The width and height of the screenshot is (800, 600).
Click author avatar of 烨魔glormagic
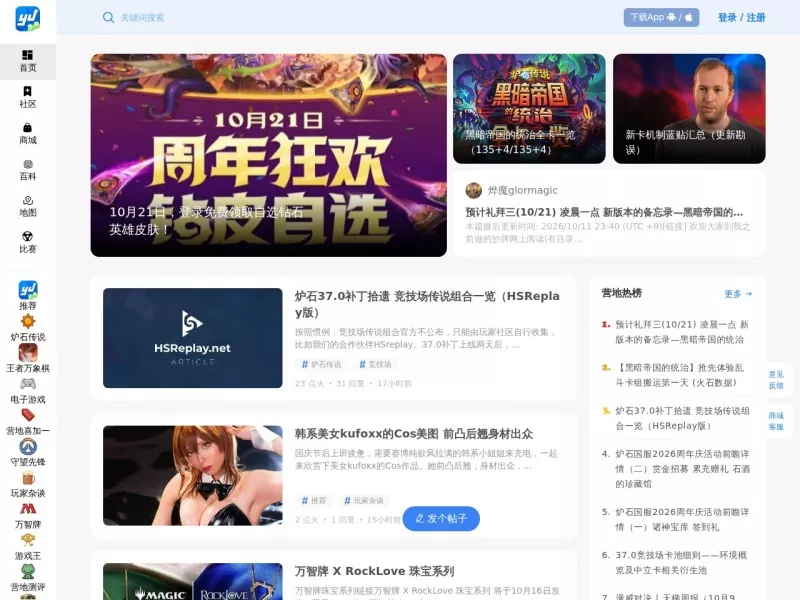coord(473,190)
